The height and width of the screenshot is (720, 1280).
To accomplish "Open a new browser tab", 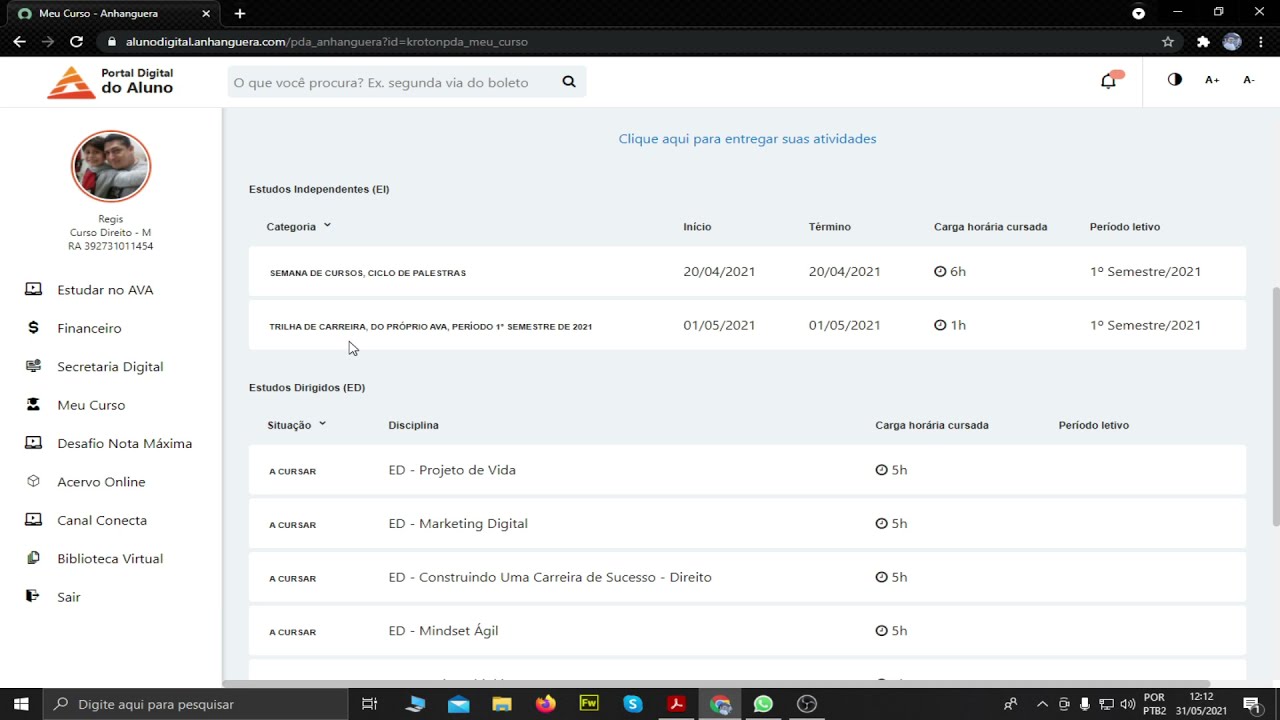I will (x=240, y=14).
